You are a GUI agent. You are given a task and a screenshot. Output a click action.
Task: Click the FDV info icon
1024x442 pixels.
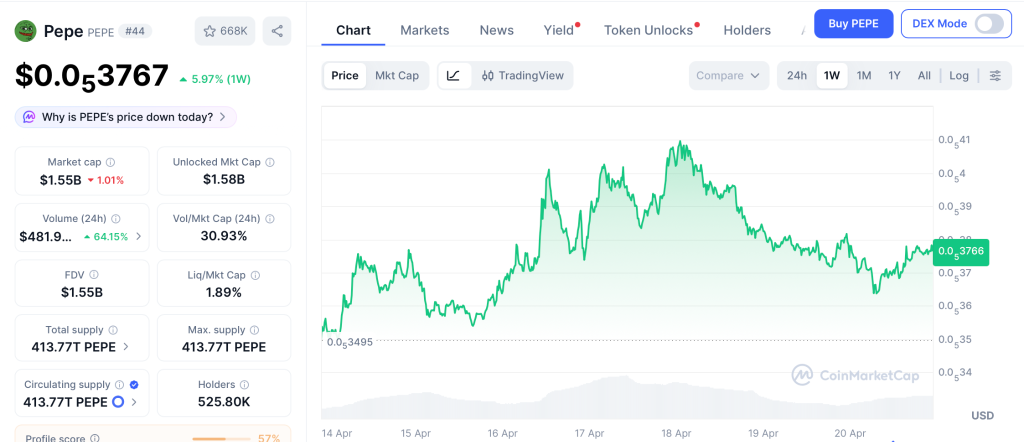[x=94, y=274]
